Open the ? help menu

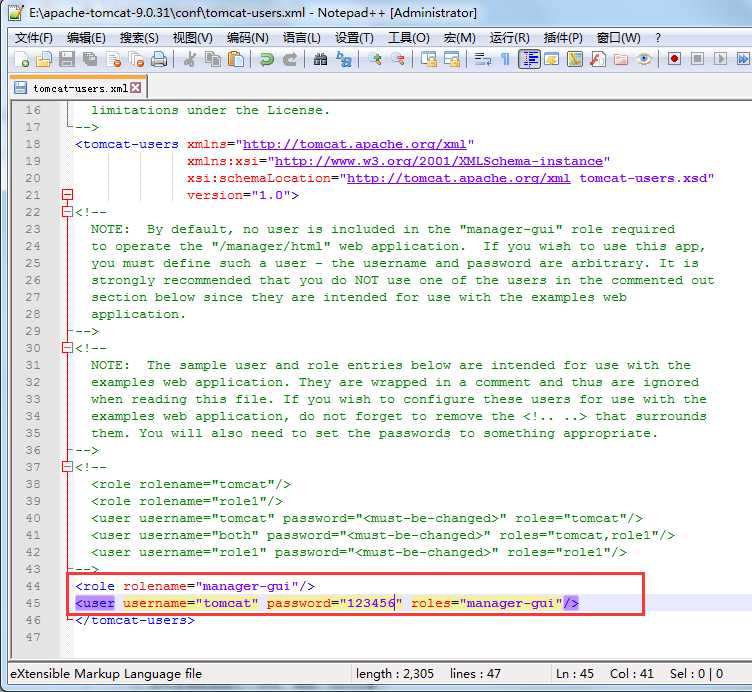coord(658,38)
